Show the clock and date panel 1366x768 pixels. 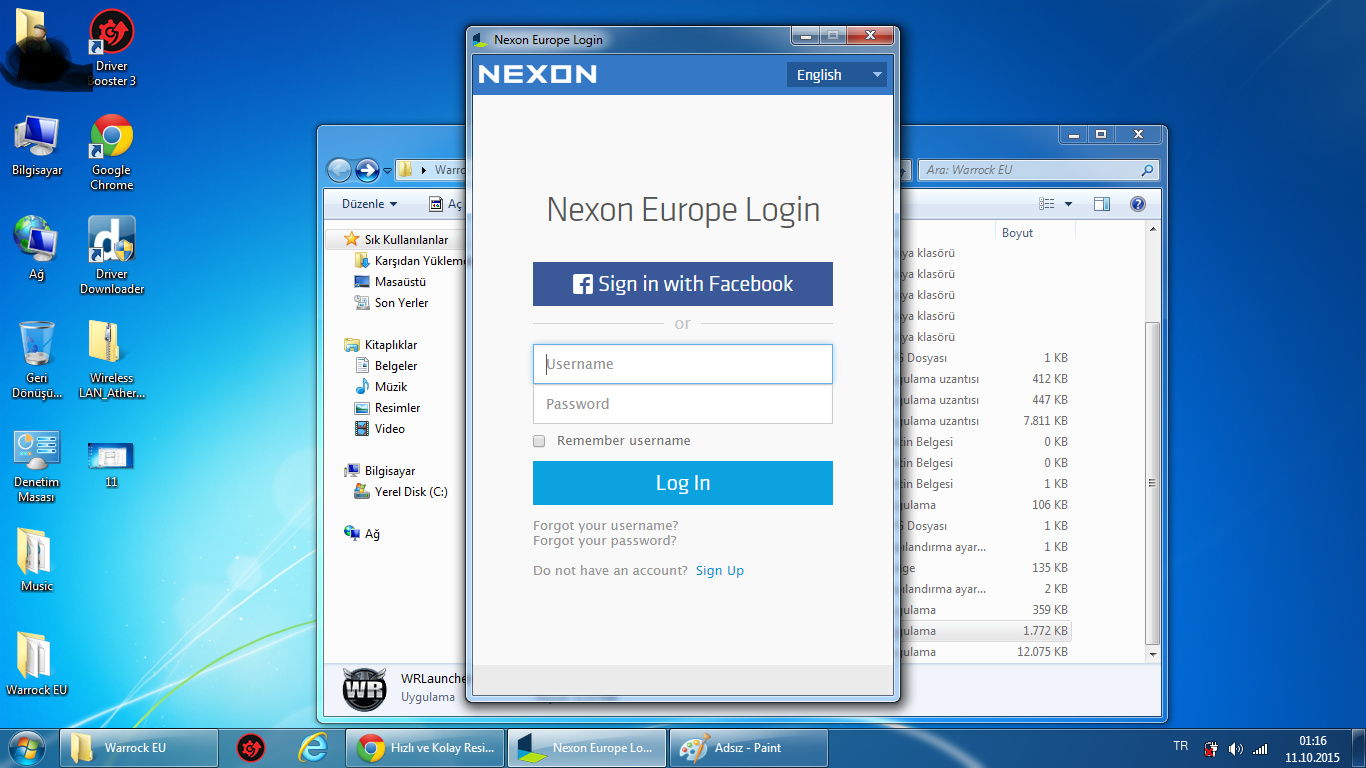coord(1312,749)
